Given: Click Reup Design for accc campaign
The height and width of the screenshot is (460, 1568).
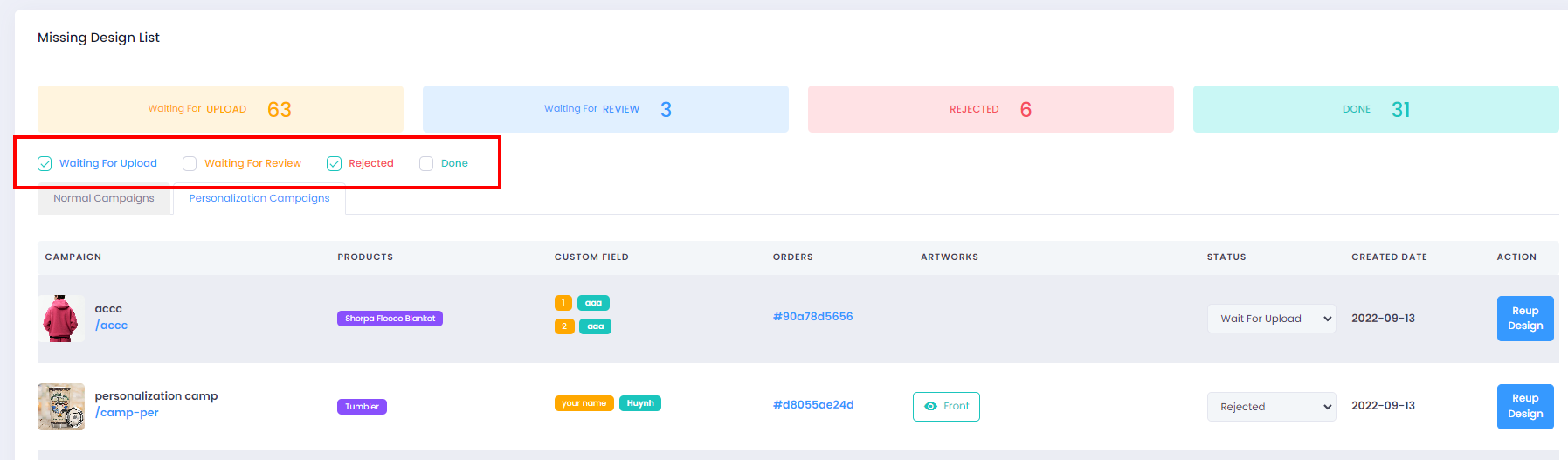Looking at the screenshot, I should pos(1525,319).
